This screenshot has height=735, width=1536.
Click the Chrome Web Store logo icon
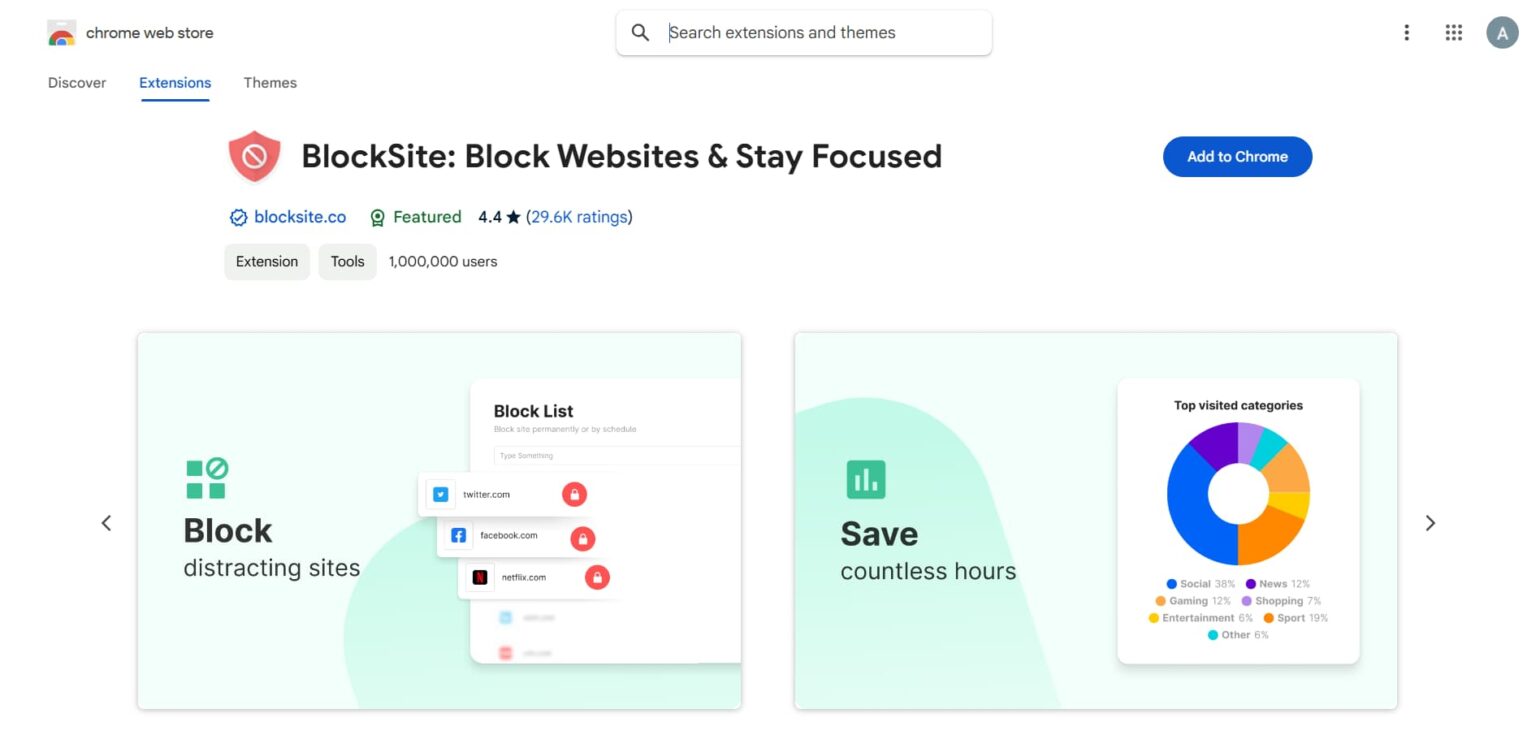[61, 33]
